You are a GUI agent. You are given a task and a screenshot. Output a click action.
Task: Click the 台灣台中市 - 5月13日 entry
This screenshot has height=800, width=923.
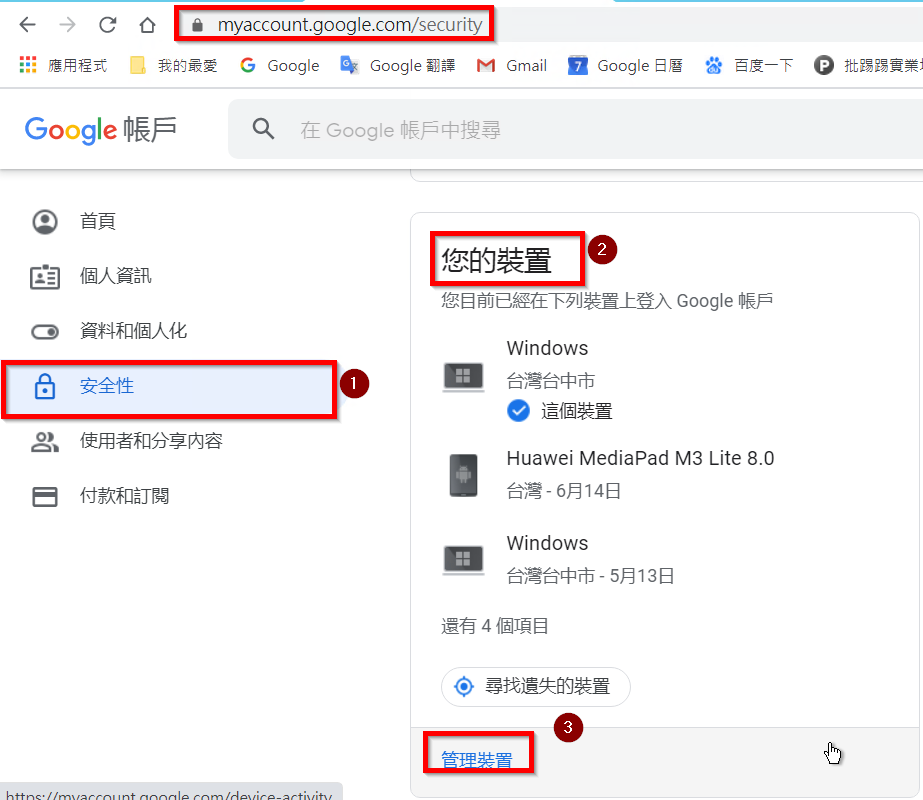pos(590,576)
